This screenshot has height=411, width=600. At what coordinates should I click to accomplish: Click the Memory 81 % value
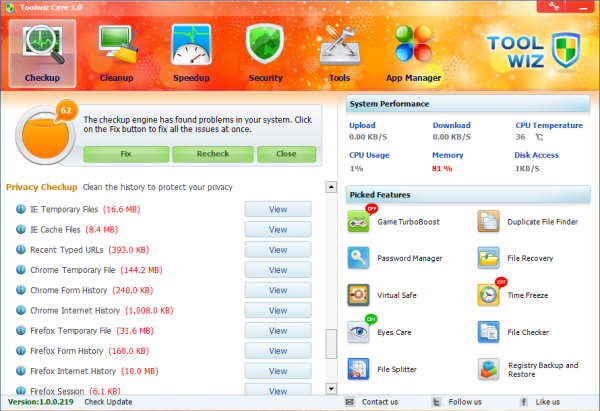(x=442, y=168)
